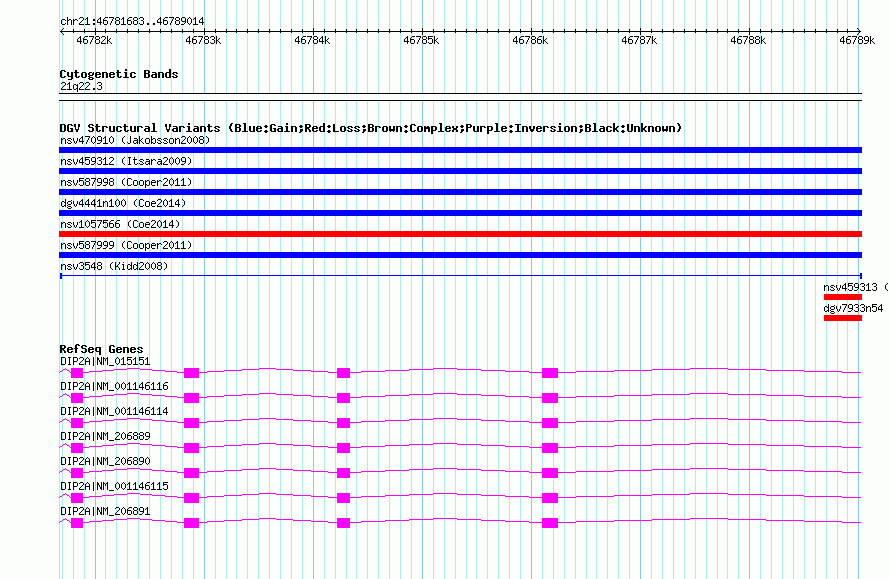Open the nsv587998 (Cooper2011) variant label
Image resolution: width=890 pixels, height=579 pixels.
(126, 182)
